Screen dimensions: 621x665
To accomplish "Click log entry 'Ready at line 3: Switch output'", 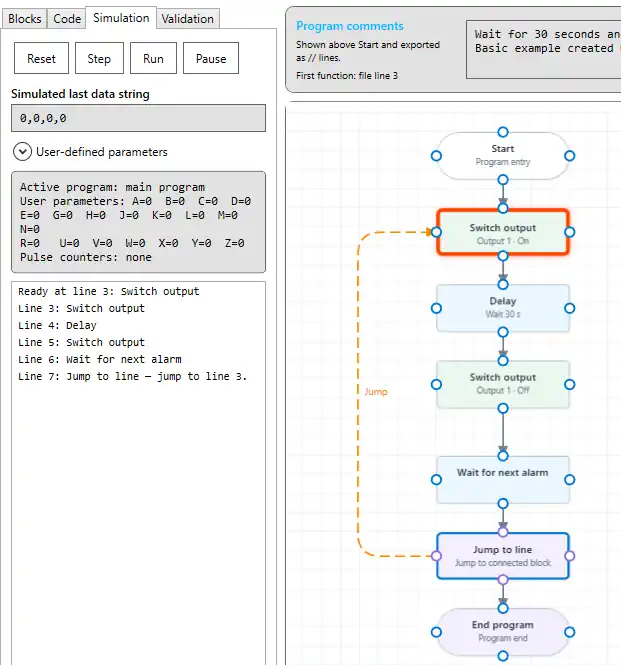I will point(109,291).
